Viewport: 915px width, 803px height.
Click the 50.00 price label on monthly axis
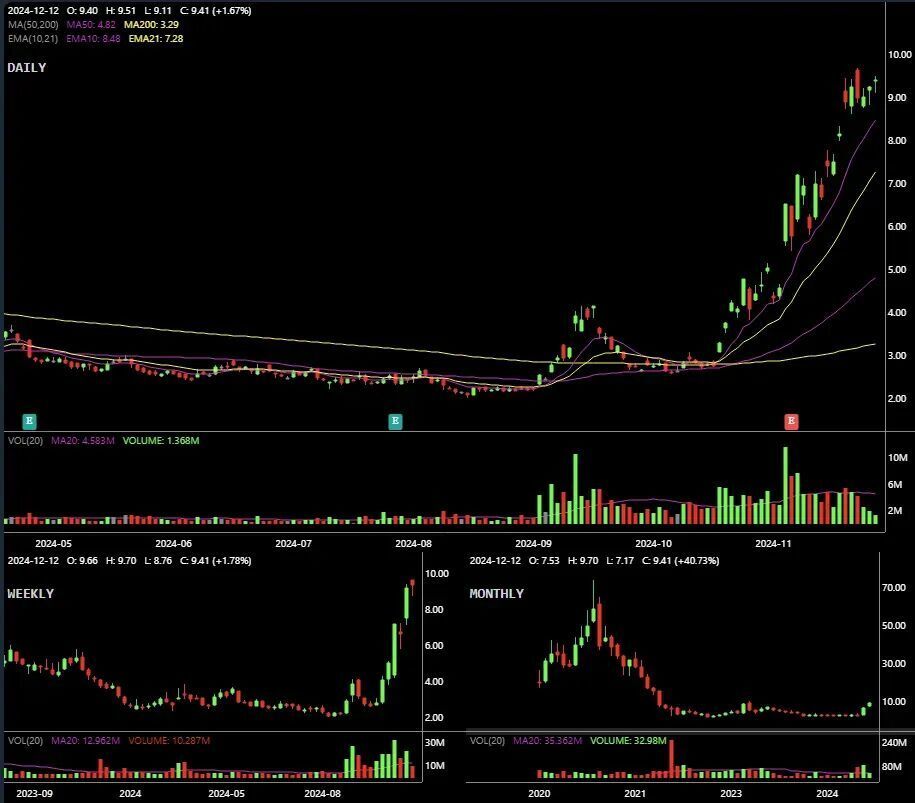click(x=894, y=626)
